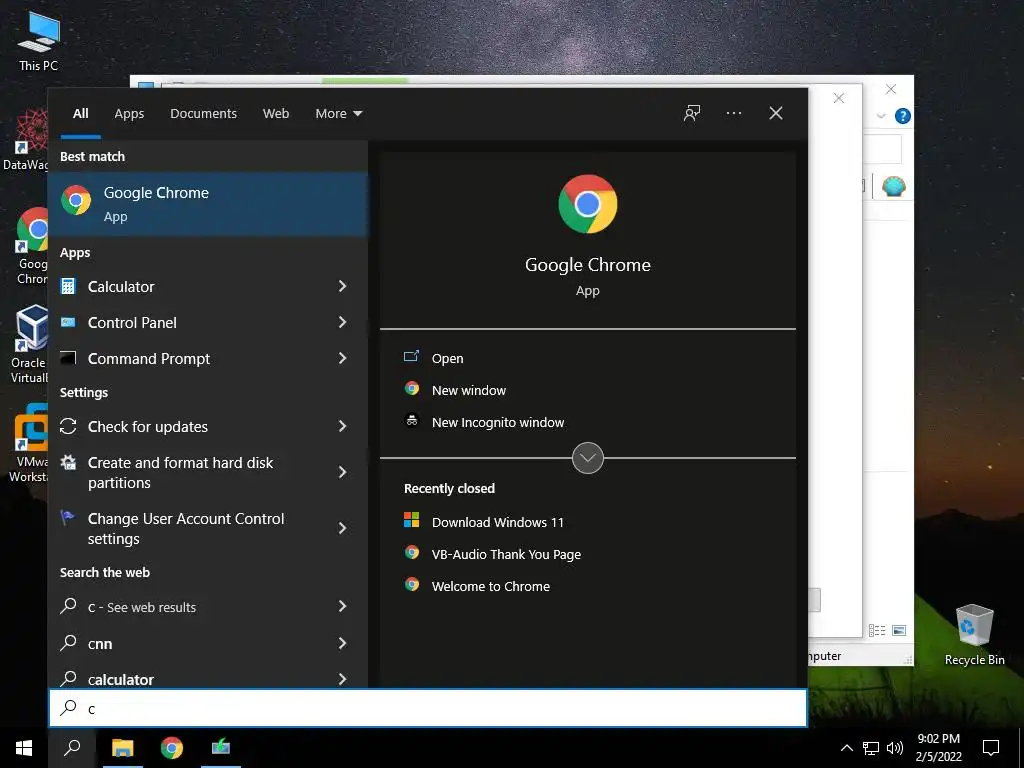
Task: Open the notification center icon
Action: point(991,748)
